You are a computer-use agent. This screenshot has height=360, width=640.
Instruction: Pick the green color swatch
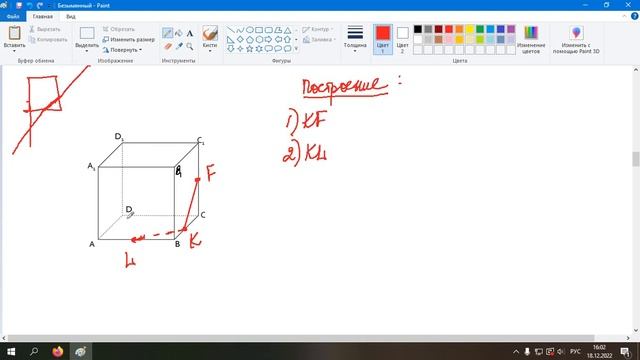[x=480, y=29]
